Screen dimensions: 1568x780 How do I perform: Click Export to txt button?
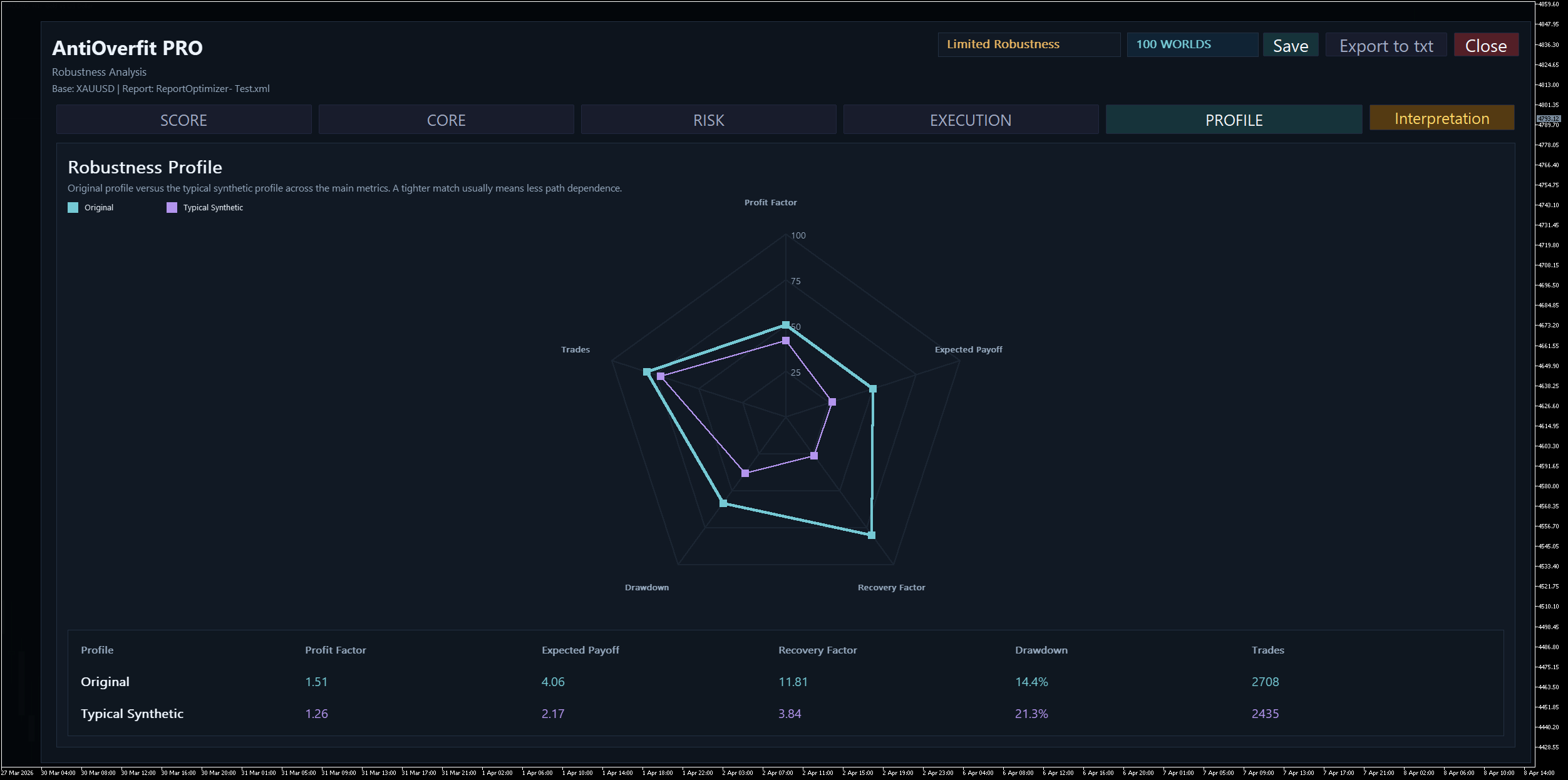tap(1385, 46)
